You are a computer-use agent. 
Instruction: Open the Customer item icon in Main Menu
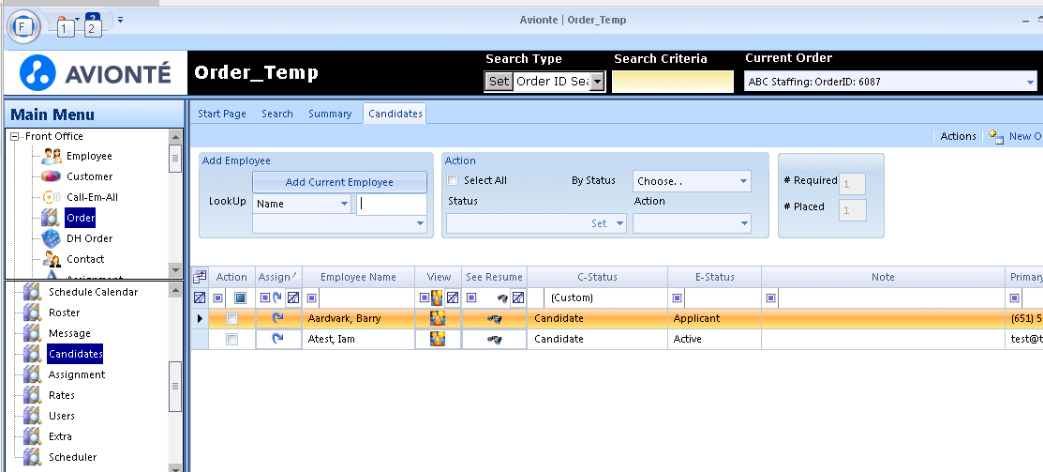[x=52, y=177]
